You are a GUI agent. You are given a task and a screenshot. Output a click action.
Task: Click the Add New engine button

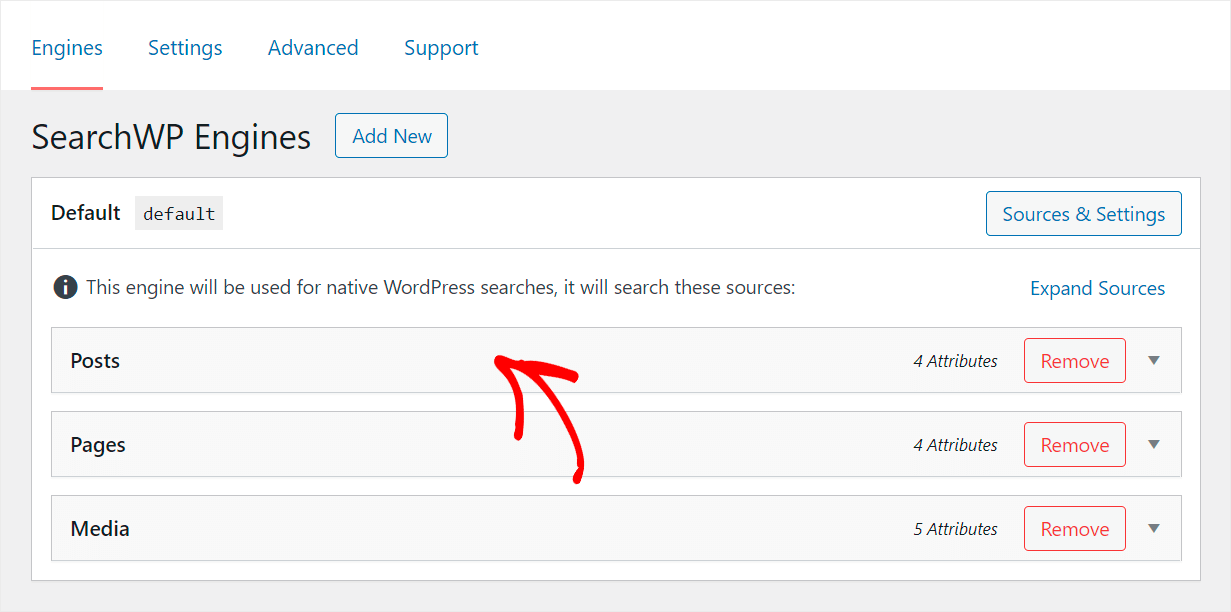pyautogui.click(x=391, y=136)
